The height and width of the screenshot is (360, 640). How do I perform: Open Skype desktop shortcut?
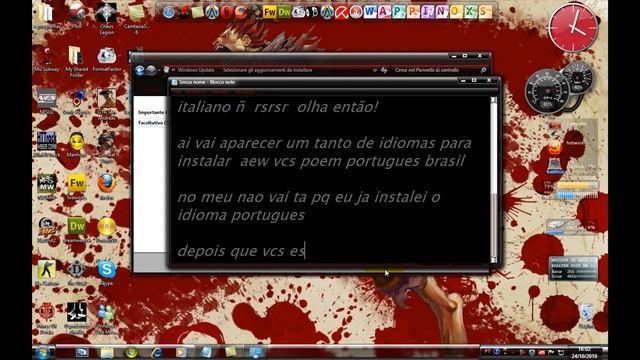(107, 273)
